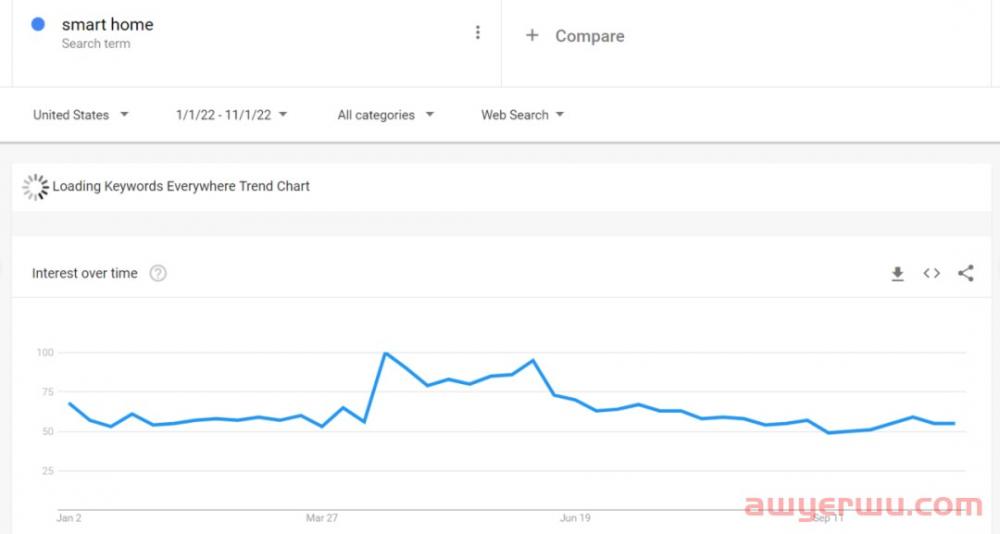Edit the smart home search term
Image resolution: width=1000 pixels, height=534 pixels.
[x=108, y=25]
